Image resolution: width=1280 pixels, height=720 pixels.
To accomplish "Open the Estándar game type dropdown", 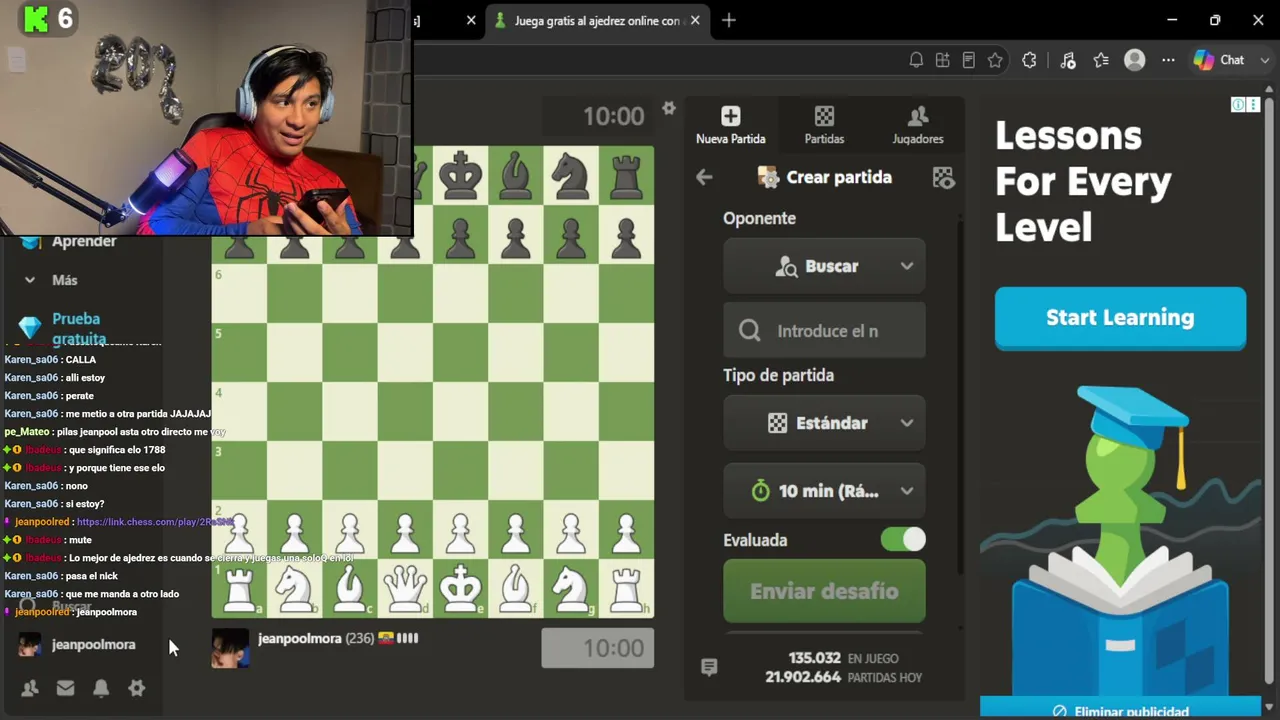I will (824, 423).
